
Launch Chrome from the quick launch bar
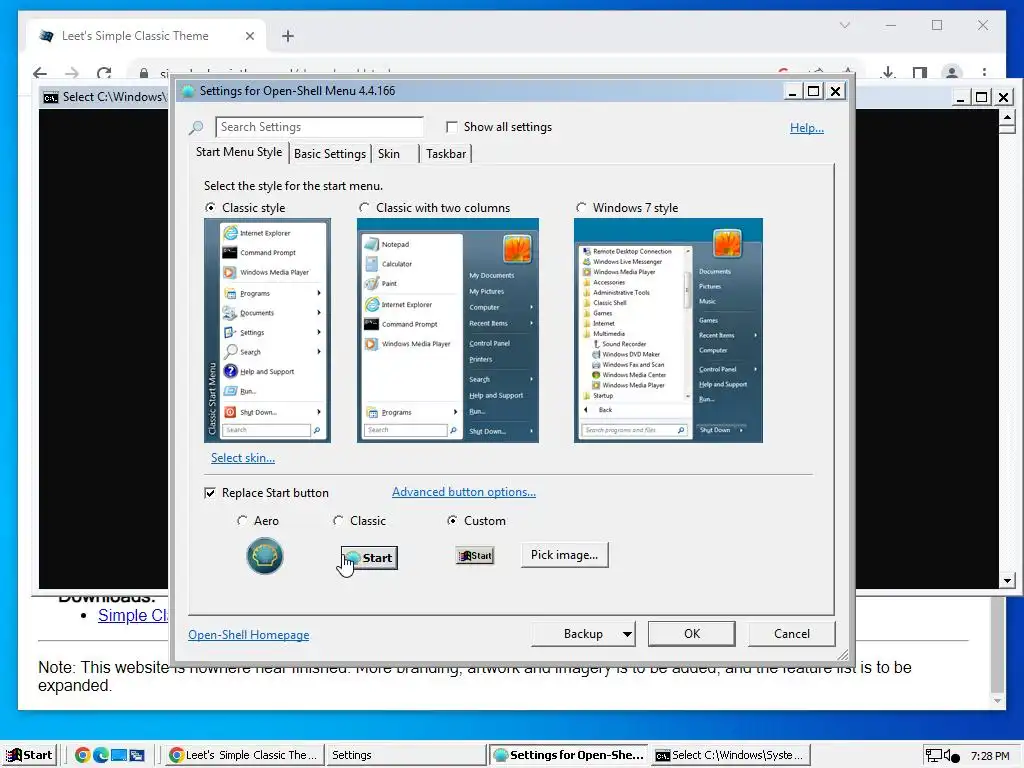(82, 756)
